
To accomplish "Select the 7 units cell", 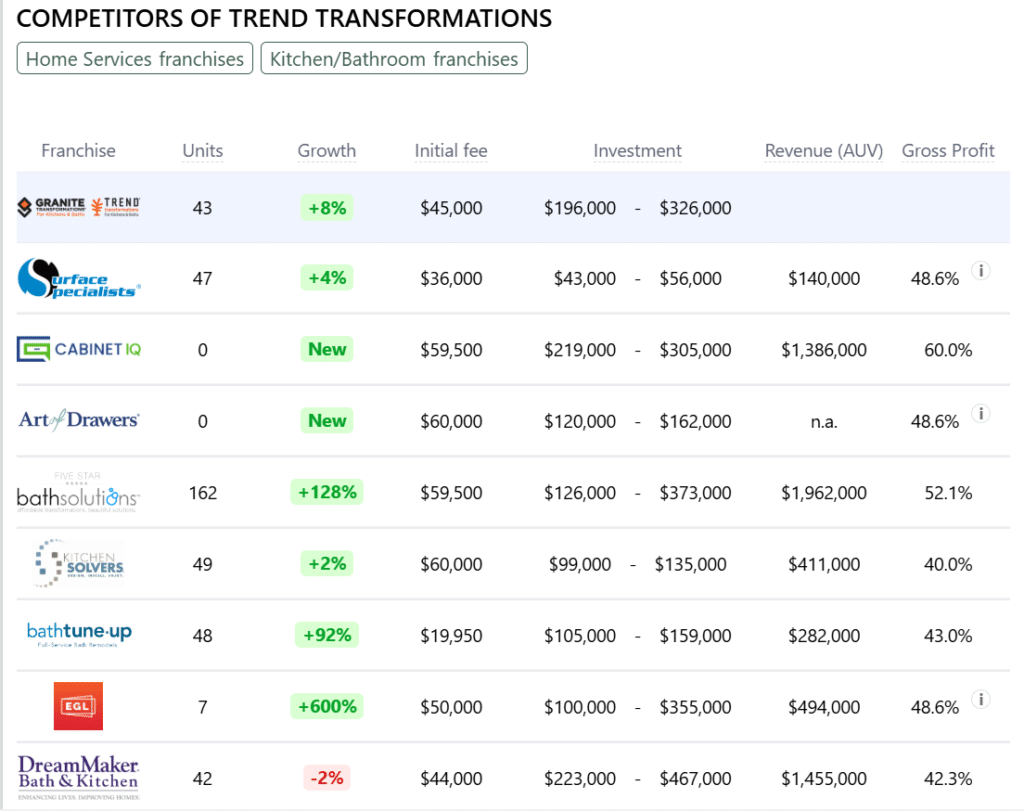I will coord(203,707).
